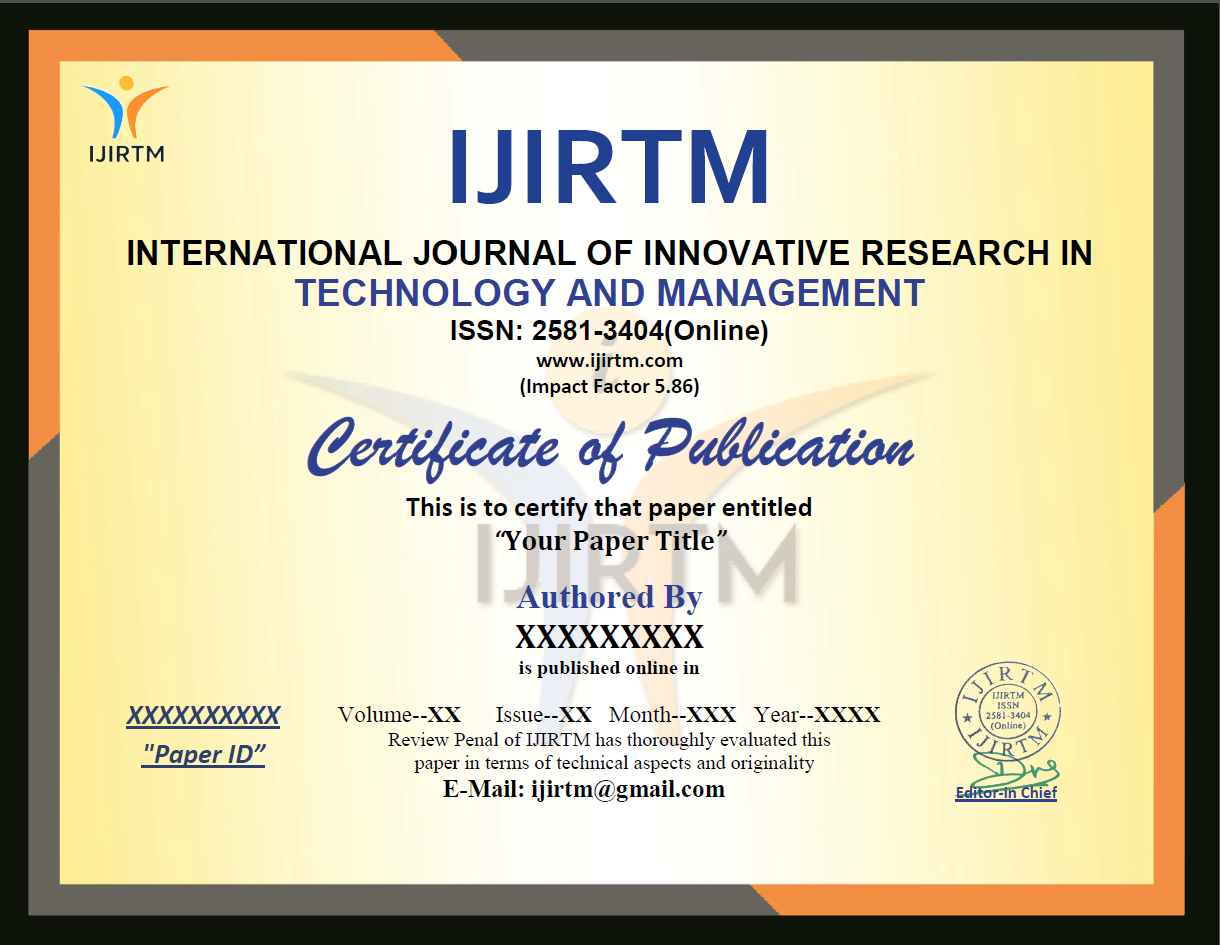Toggle the Impact Factor 5.86 label
Screen dimensions: 1220x945
pyautogui.click(x=608, y=386)
